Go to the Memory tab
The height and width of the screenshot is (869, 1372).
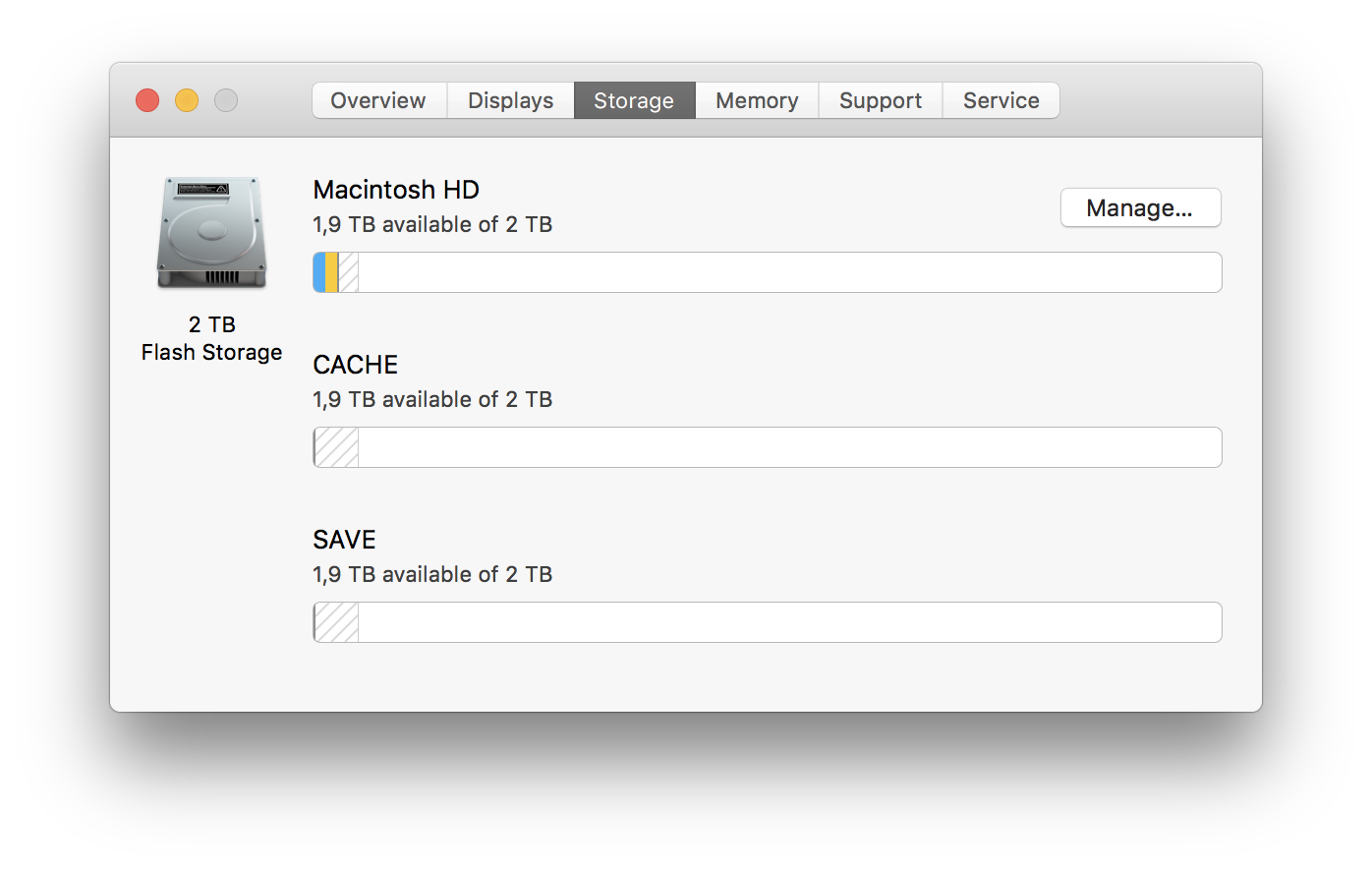(x=758, y=100)
